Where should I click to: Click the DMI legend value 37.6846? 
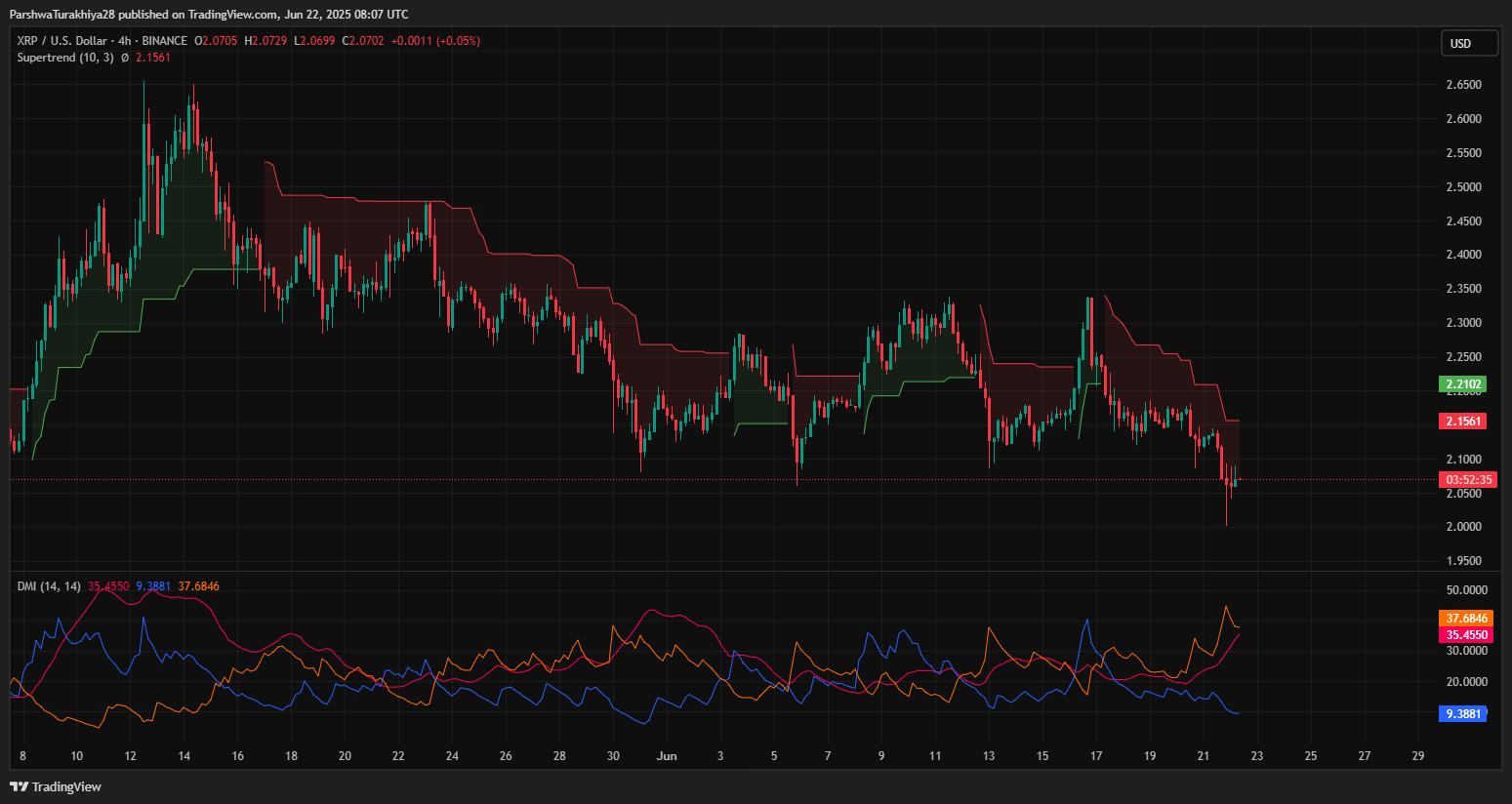click(199, 586)
